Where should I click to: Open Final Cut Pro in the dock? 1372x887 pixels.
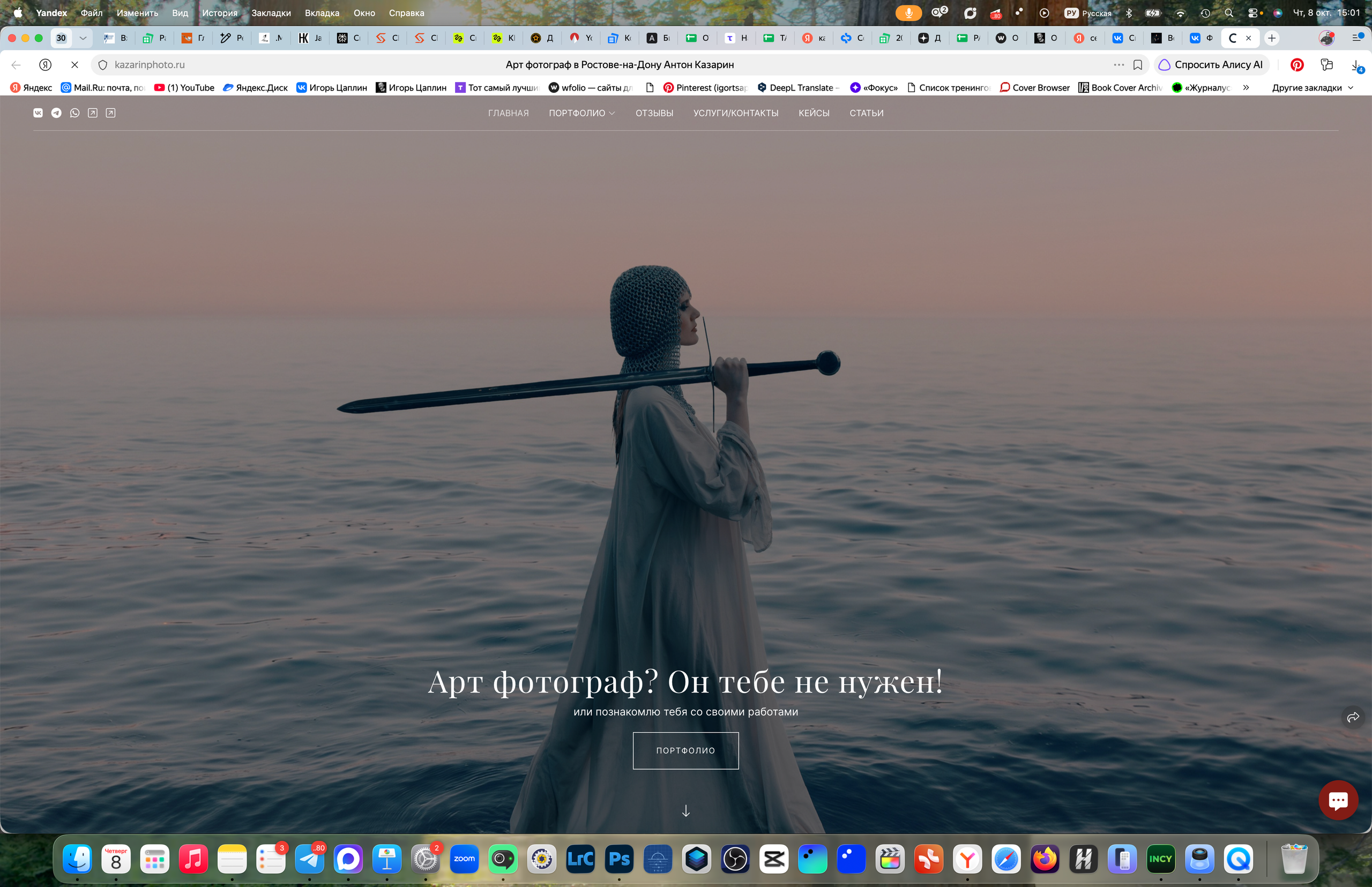[890, 859]
